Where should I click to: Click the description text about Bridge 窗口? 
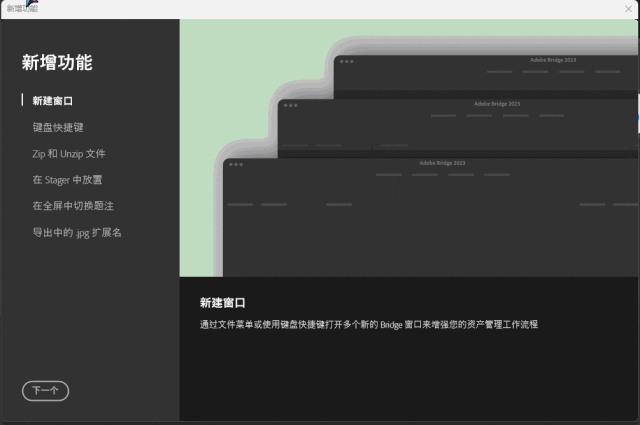(369, 325)
